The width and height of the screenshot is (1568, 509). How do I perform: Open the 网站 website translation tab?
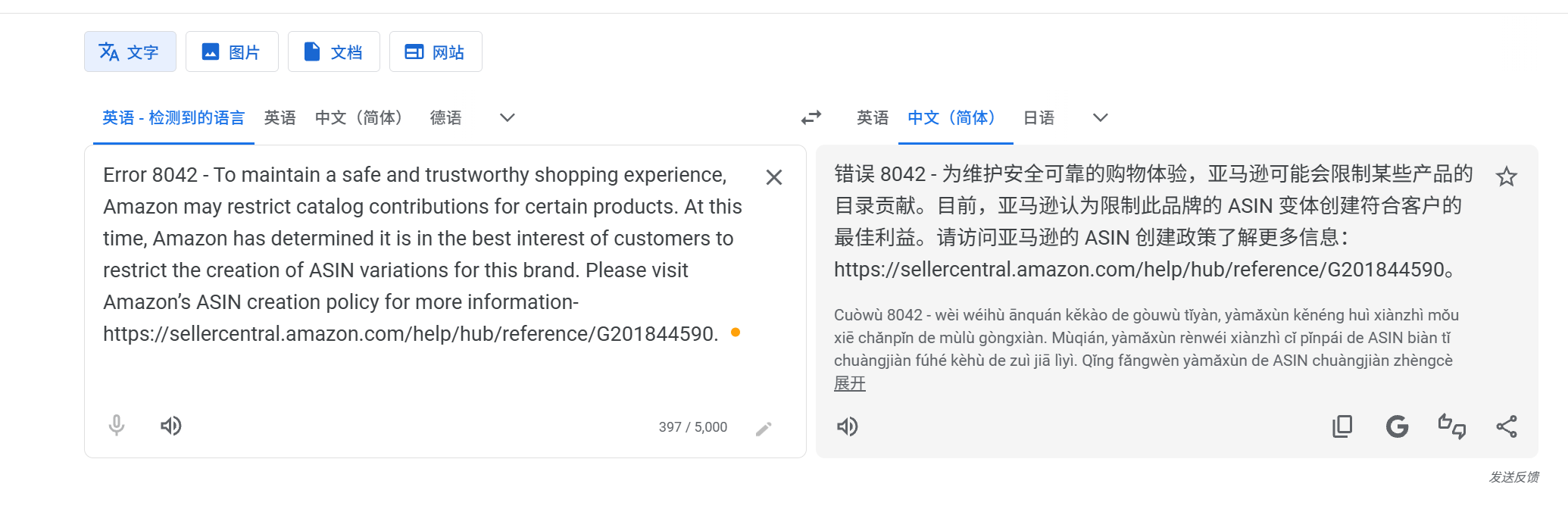436,52
